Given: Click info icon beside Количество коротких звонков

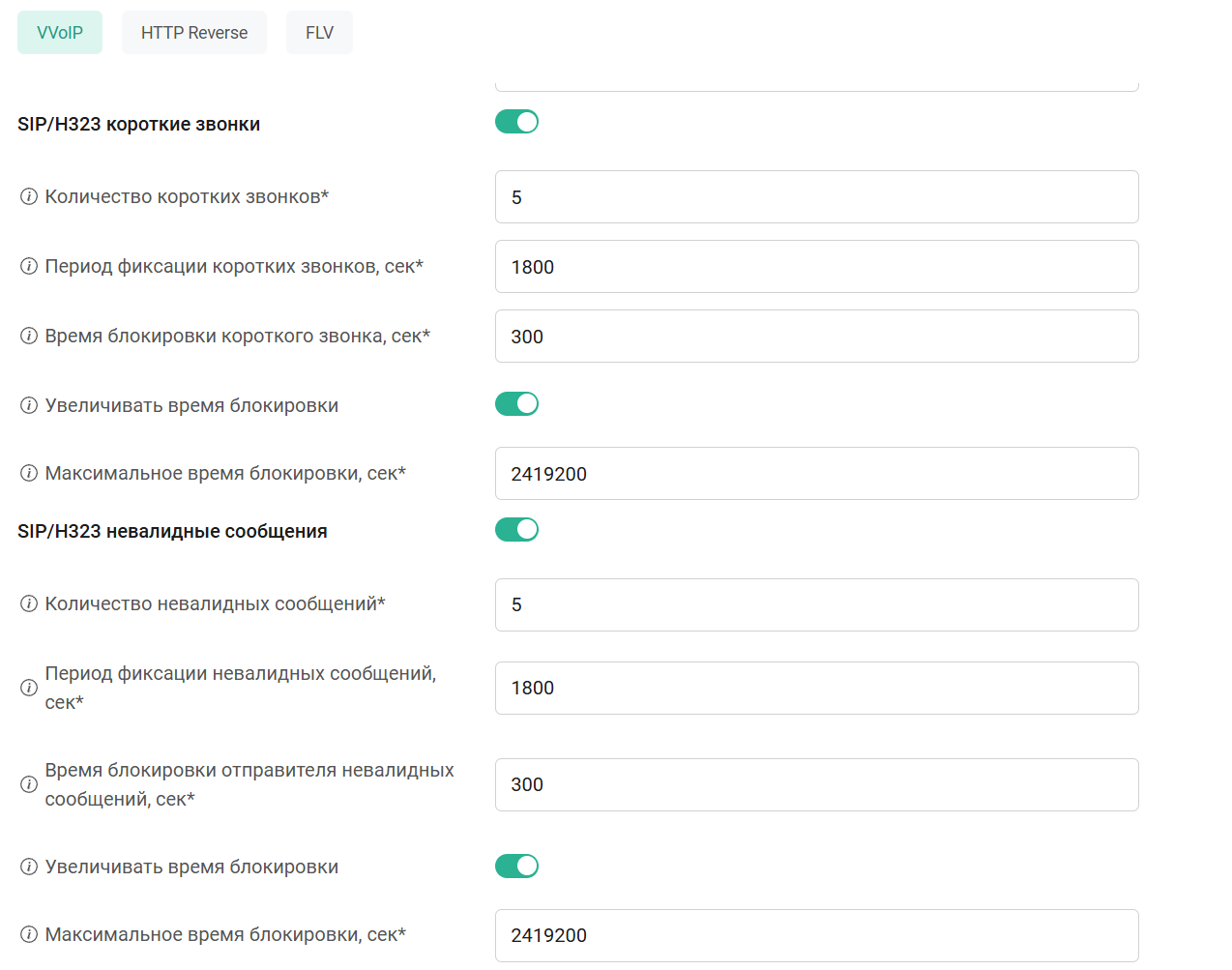Looking at the screenshot, I should 29,197.
